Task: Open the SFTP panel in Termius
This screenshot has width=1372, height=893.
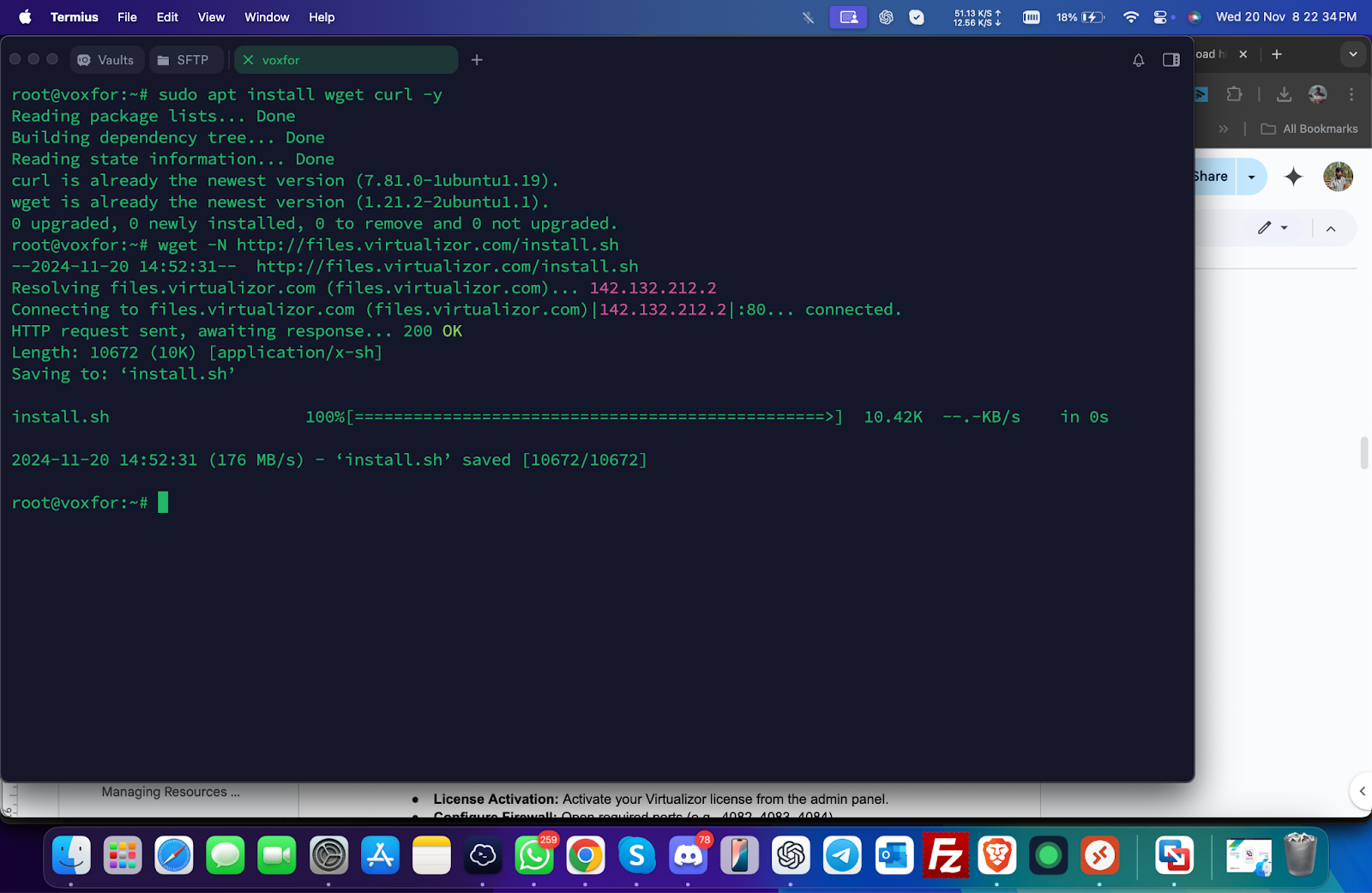Action: pos(186,59)
